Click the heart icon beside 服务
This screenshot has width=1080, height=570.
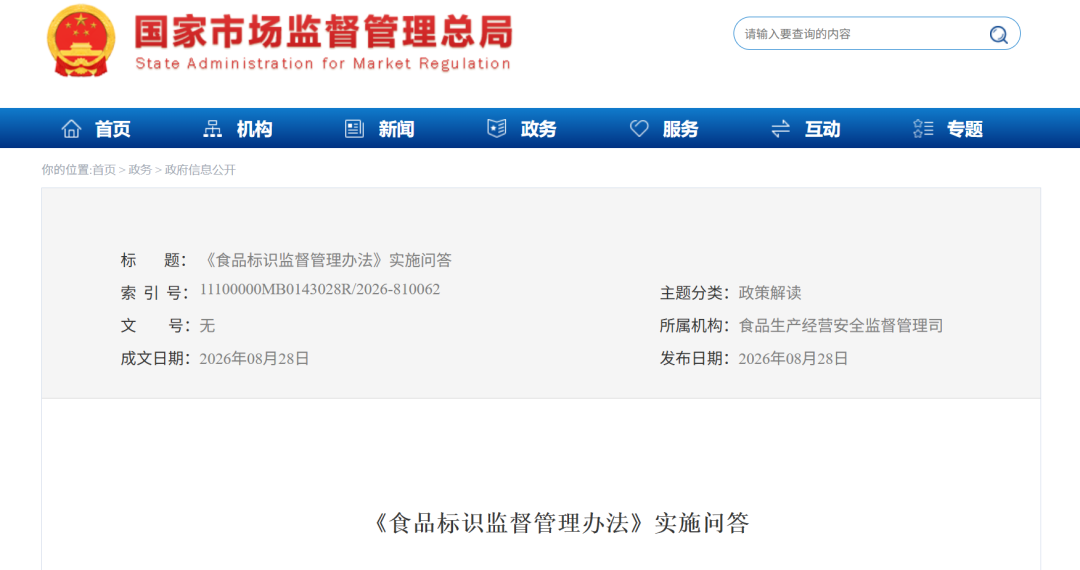click(x=639, y=129)
